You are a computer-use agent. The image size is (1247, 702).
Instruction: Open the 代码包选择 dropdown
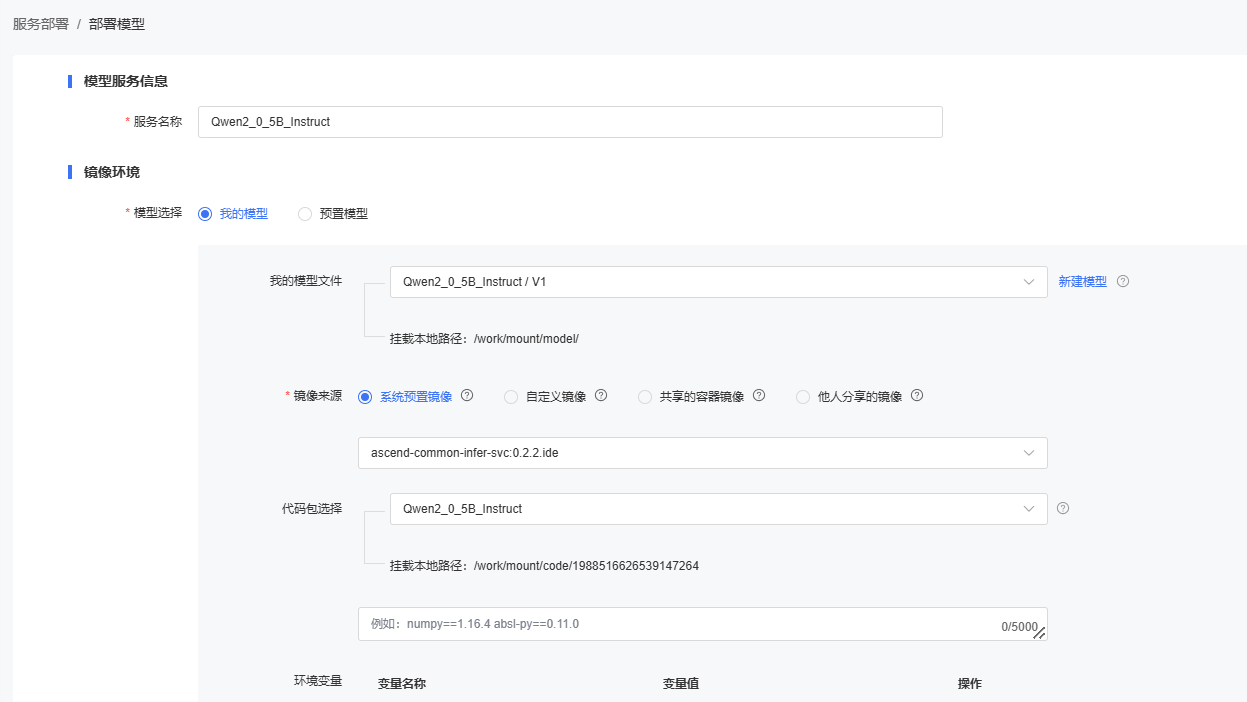pos(717,509)
